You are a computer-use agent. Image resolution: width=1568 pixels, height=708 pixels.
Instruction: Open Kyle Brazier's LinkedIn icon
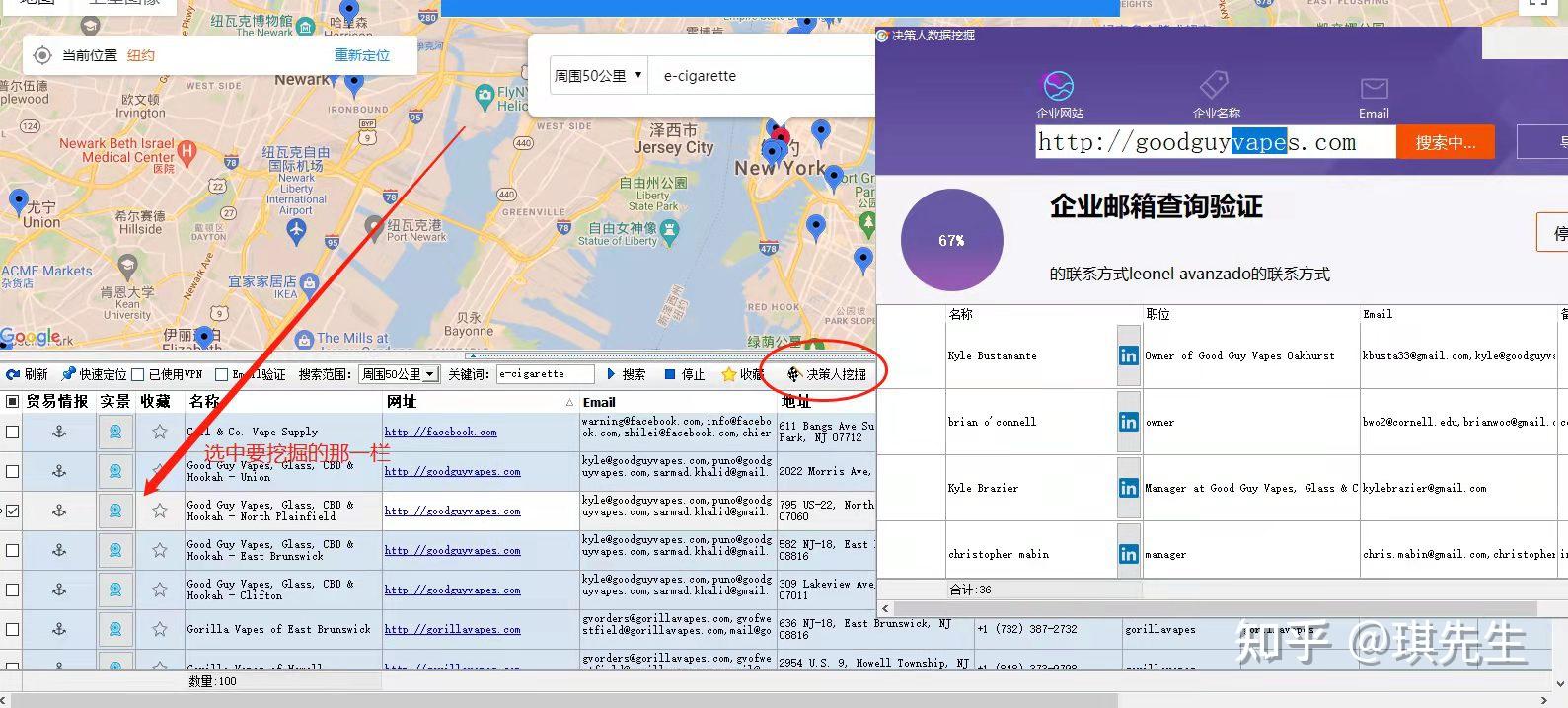point(1129,488)
